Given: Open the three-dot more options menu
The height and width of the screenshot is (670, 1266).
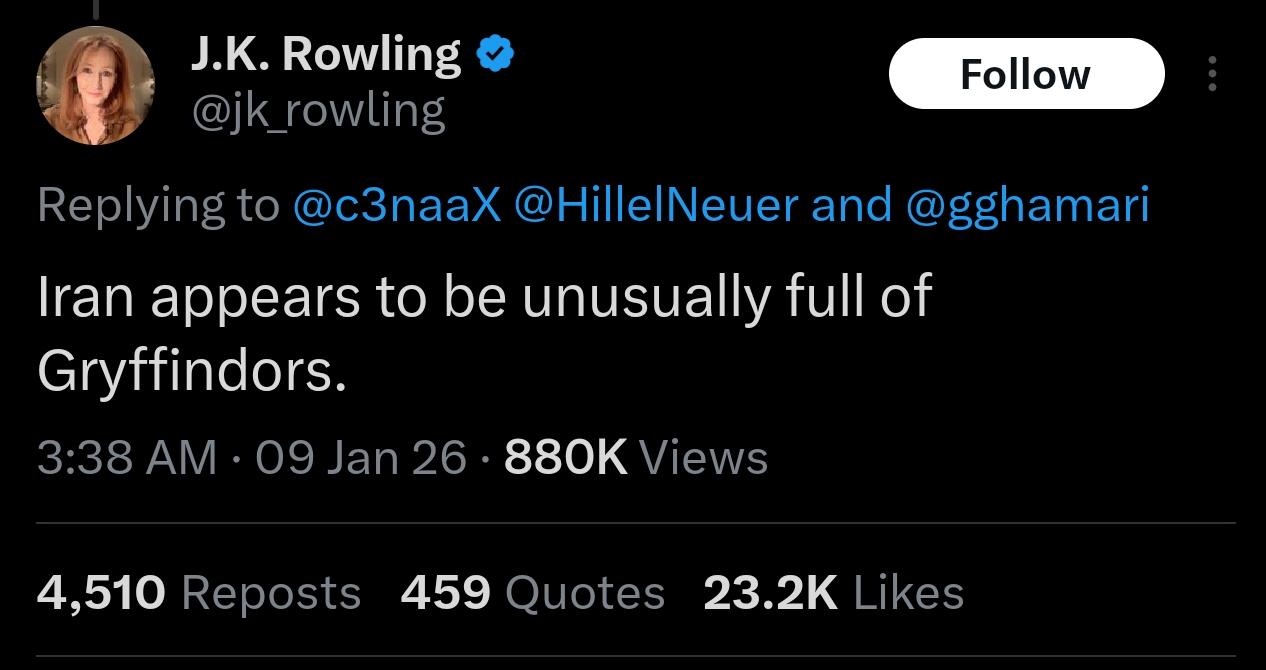Looking at the screenshot, I should pyautogui.click(x=1212, y=74).
